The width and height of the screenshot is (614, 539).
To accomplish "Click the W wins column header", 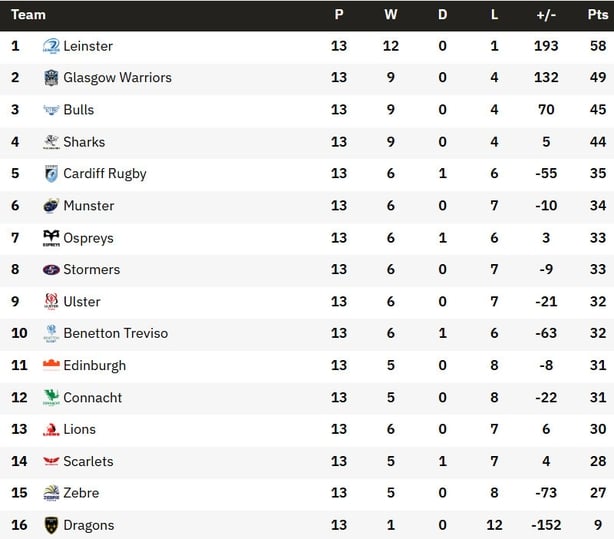I will click(390, 14).
